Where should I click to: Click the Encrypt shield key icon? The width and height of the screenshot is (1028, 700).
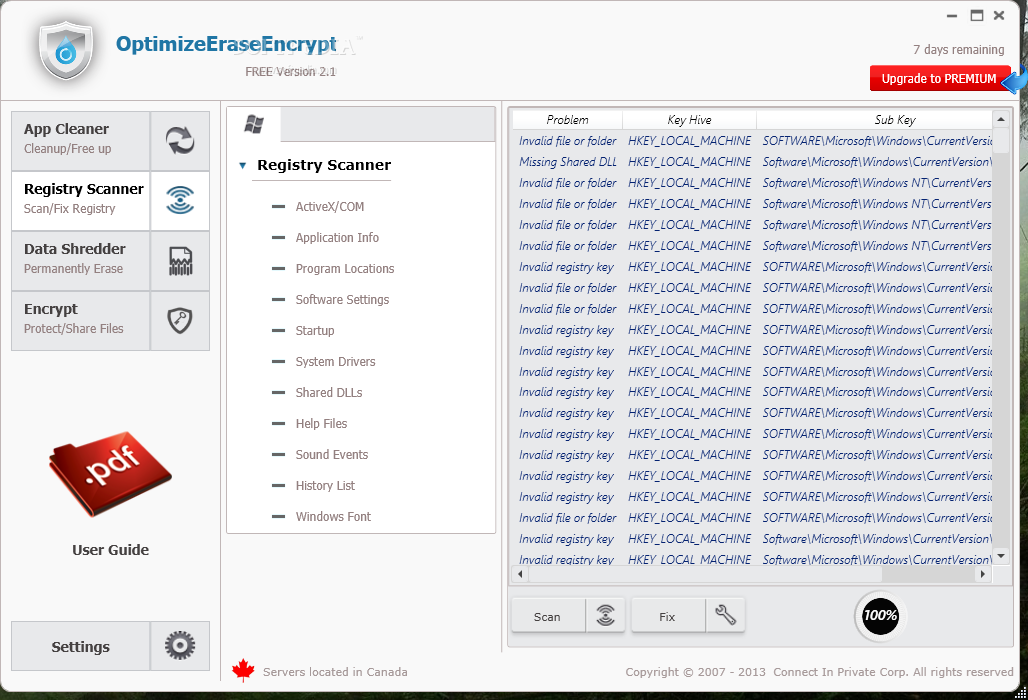[x=180, y=321]
